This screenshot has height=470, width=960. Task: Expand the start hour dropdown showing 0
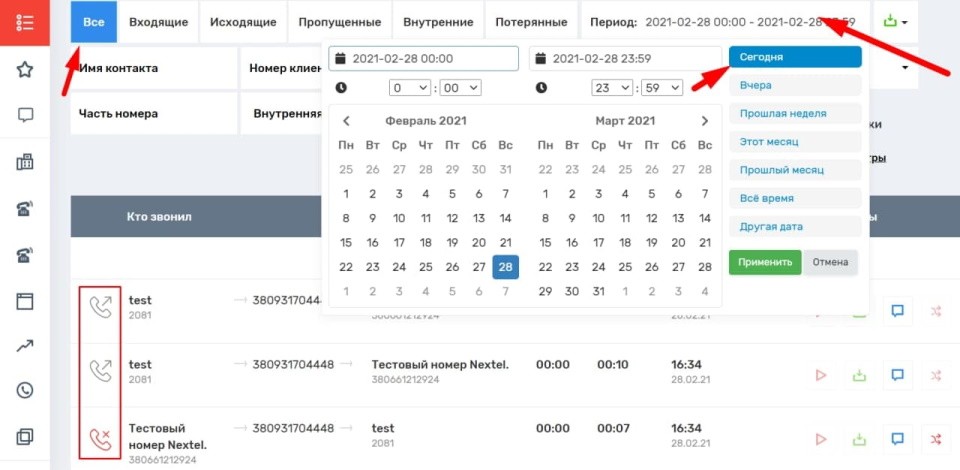click(410, 88)
